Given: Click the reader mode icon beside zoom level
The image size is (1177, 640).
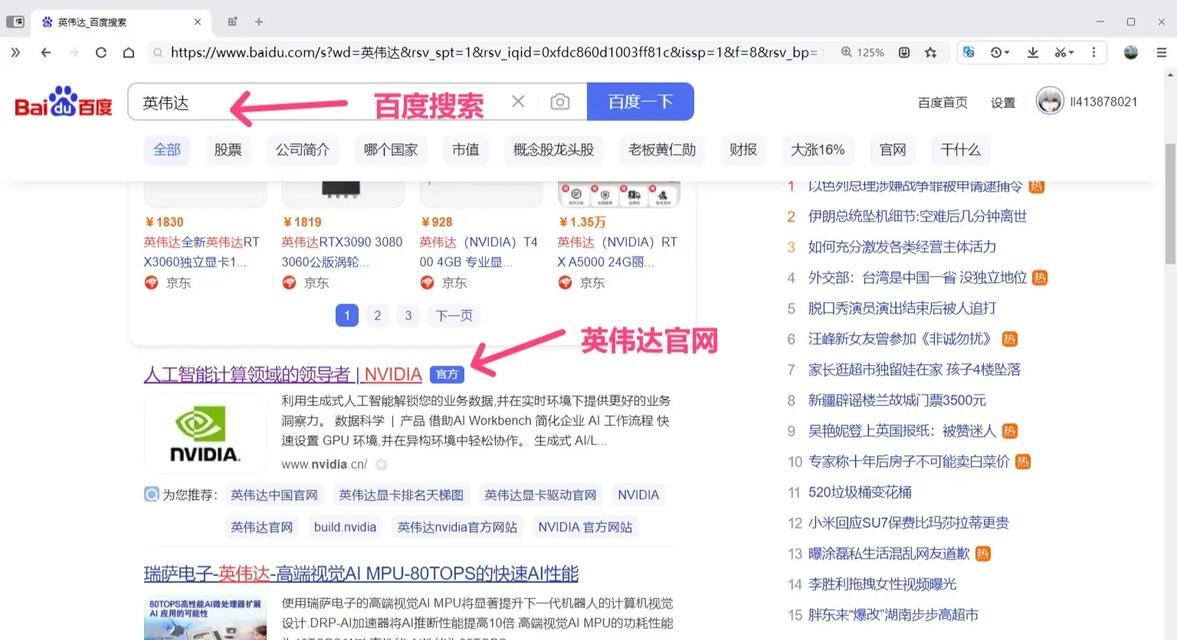Looking at the screenshot, I should 905,53.
